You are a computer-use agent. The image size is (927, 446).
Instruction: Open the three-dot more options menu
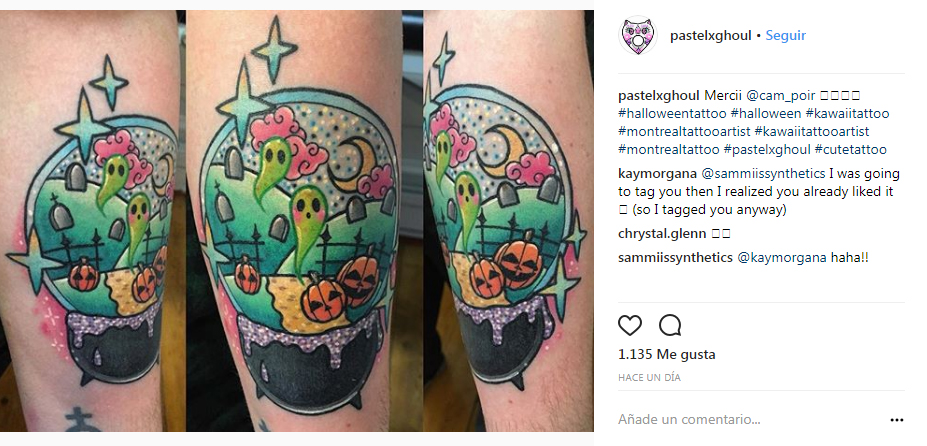(x=897, y=420)
